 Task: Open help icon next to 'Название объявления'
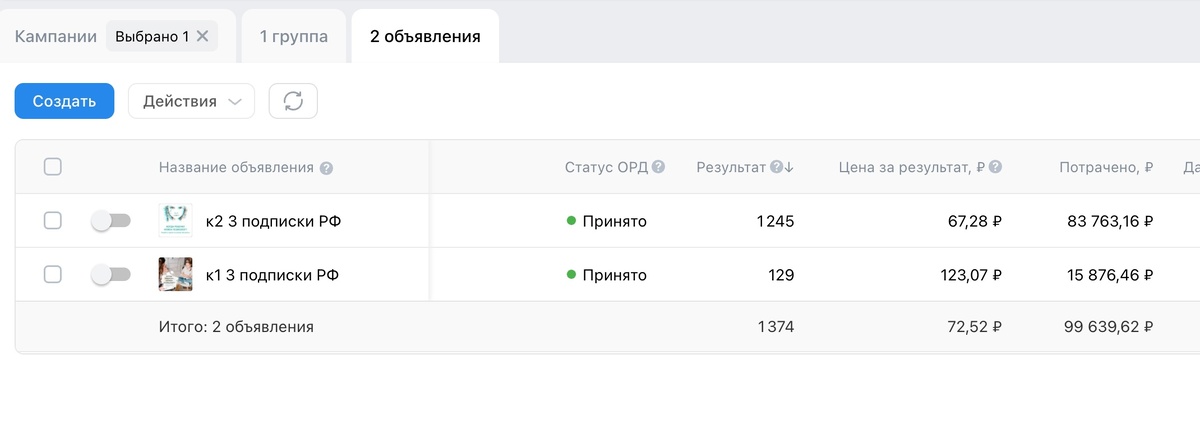326,168
